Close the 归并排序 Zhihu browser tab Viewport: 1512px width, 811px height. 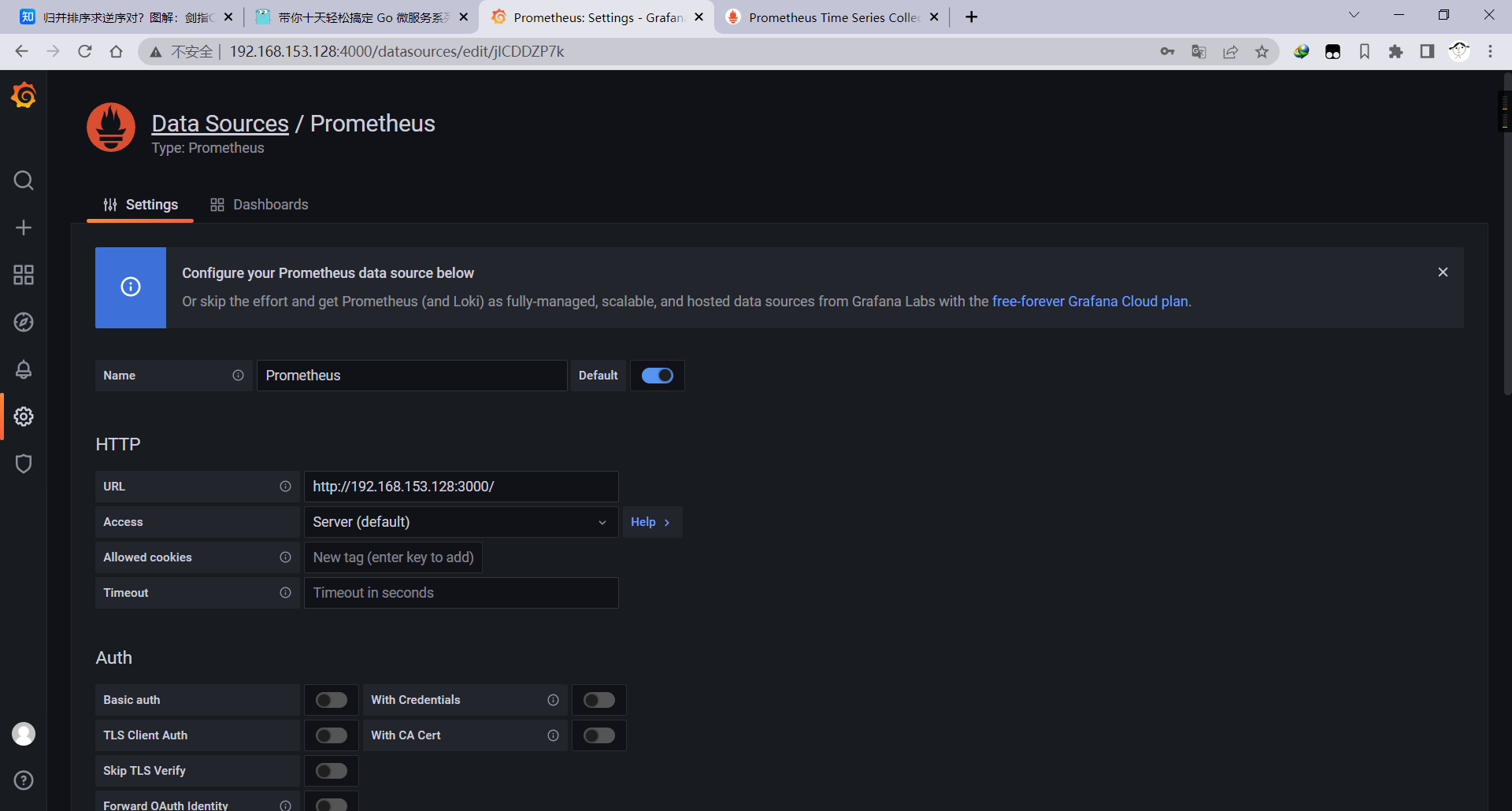pos(228,17)
